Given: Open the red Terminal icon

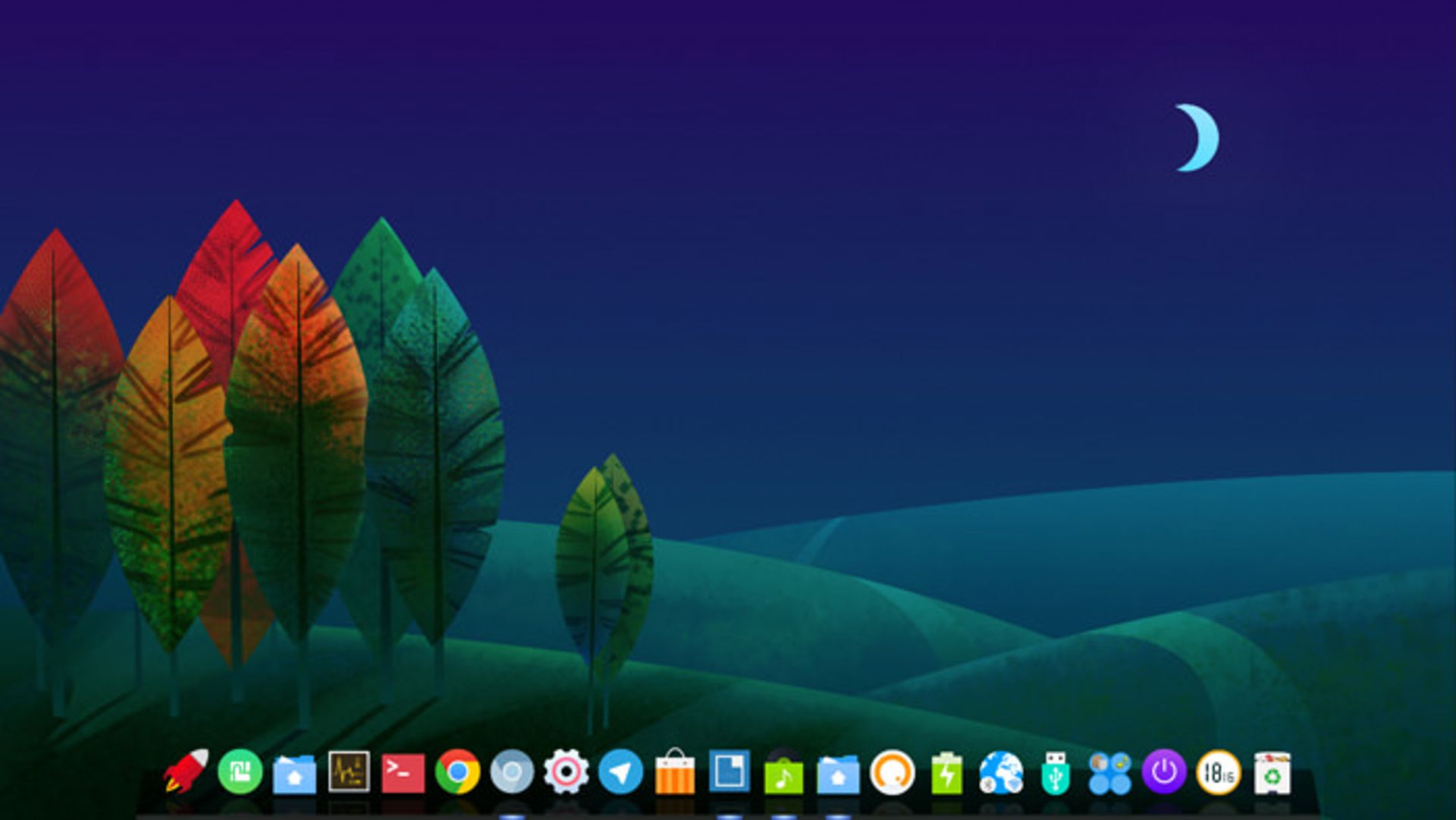Looking at the screenshot, I should 403,772.
